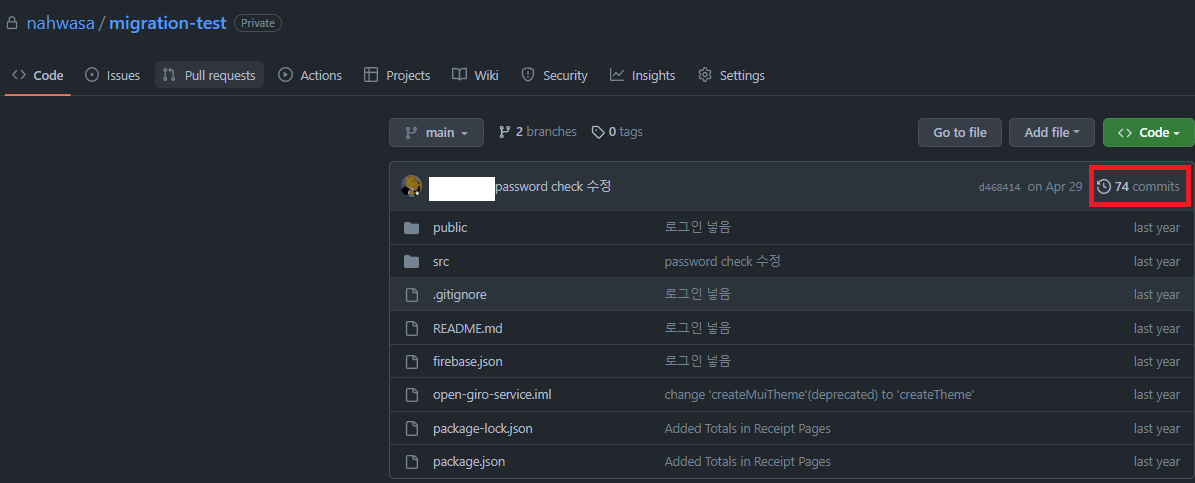Screen dimensions: 1195x483
Task: Click the Security shield icon
Action: (x=527, y=75)
